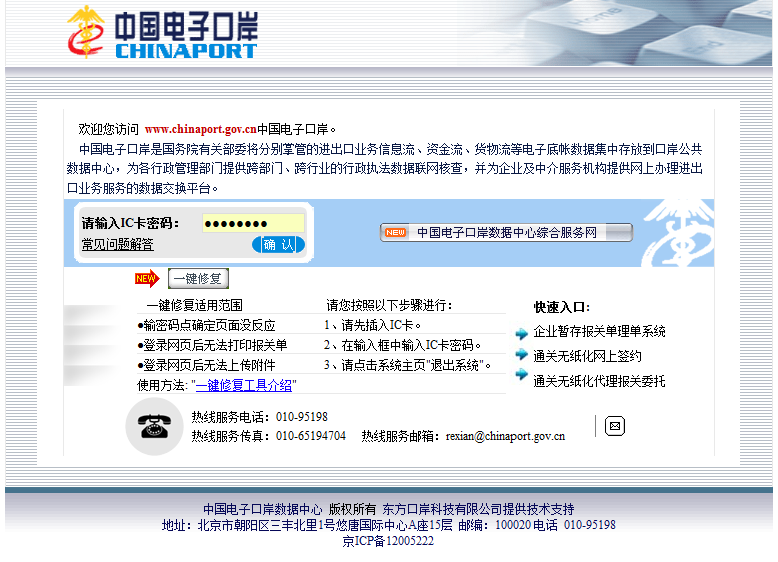Viewport: 778px width, 562px height.
Task: Click the telephone hotline icon
Action: pyautogui.click(x=154, y=427)
